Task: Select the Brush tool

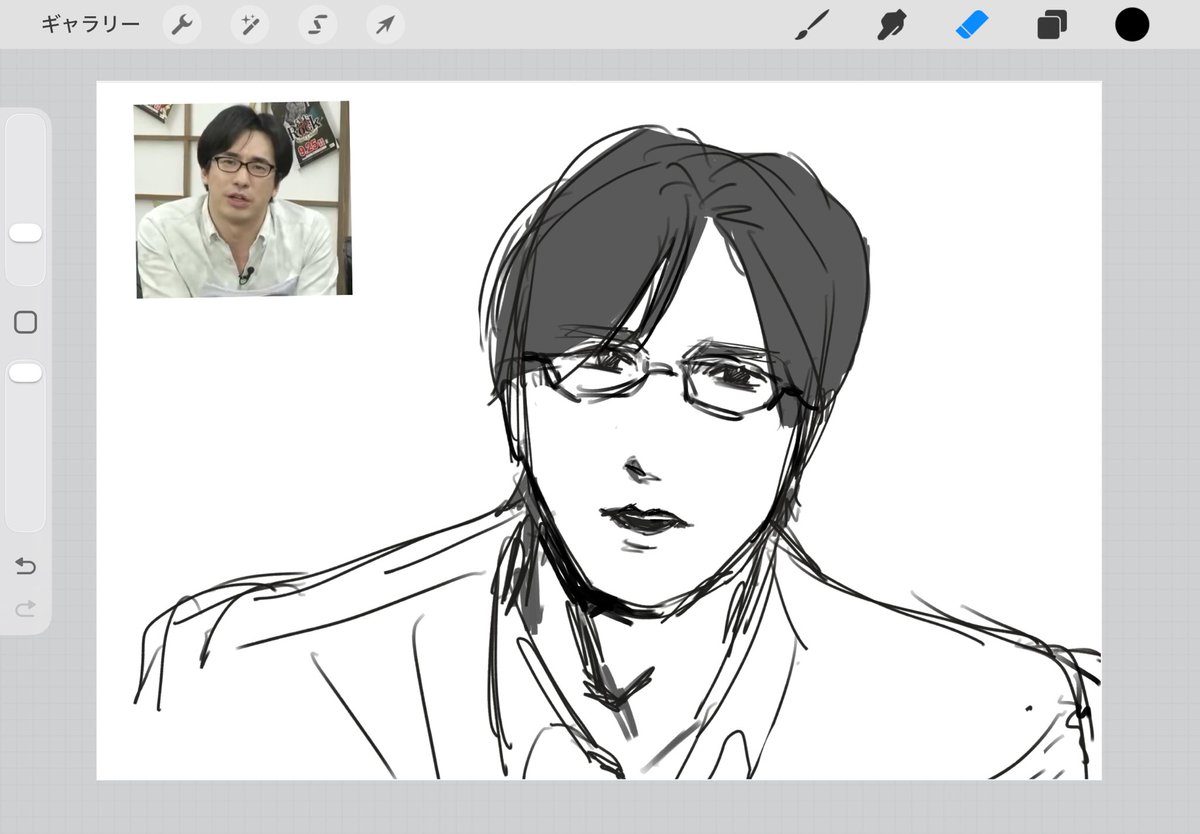Action: (812, 25)
